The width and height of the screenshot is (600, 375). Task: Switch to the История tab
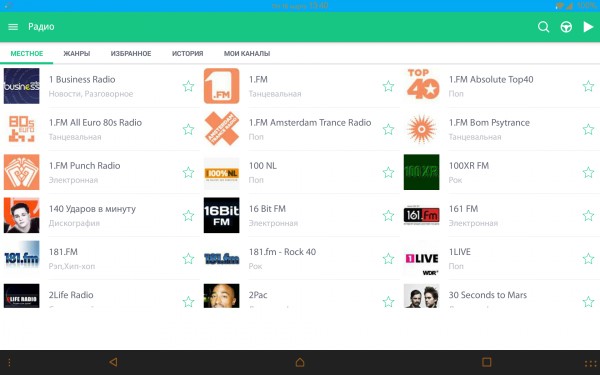[188, 54]
